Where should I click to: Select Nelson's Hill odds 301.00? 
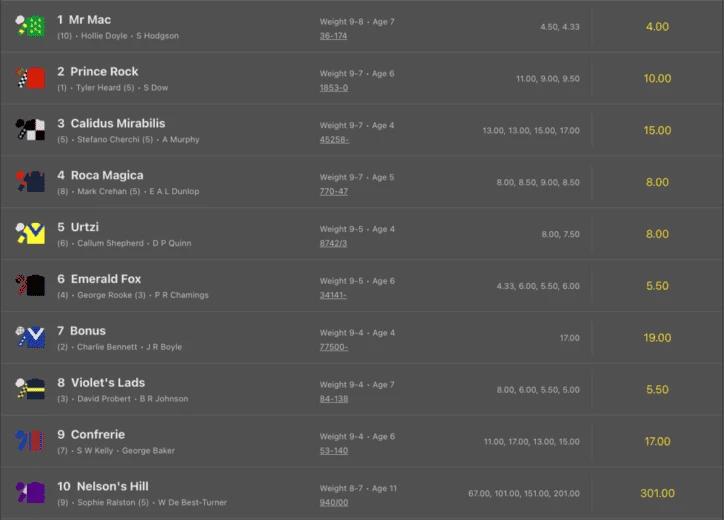coord(657,493)
